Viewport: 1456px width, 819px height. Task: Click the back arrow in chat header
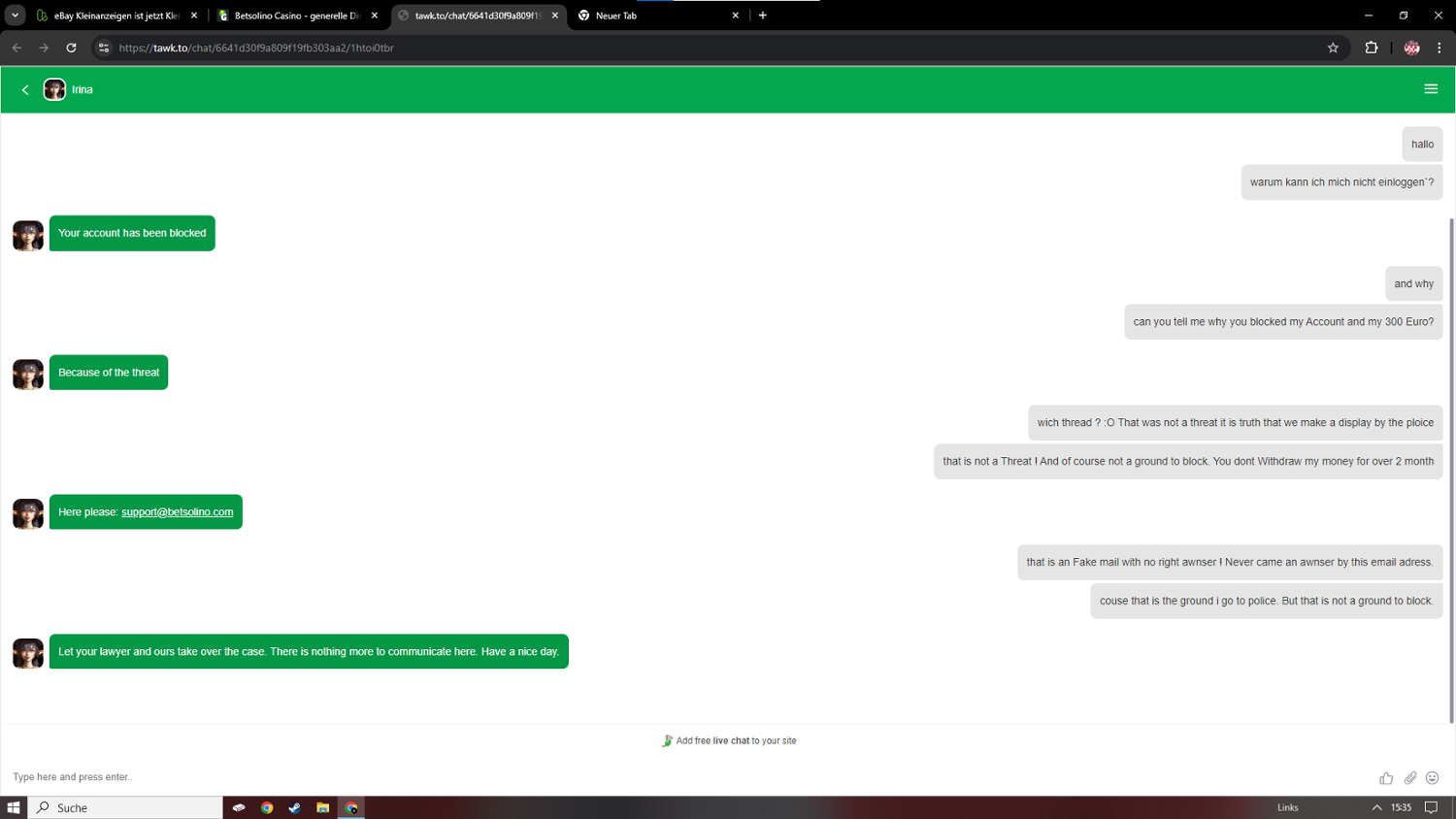tap(25, 89)
